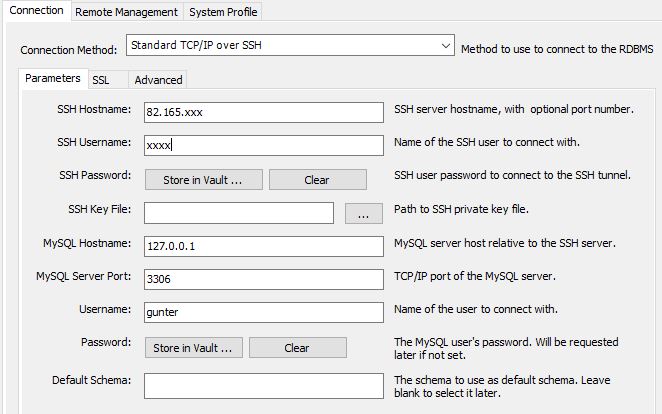Click the 'MySQL Server Port:' label
Screen dimensions: 662x414
coord(84,276)
